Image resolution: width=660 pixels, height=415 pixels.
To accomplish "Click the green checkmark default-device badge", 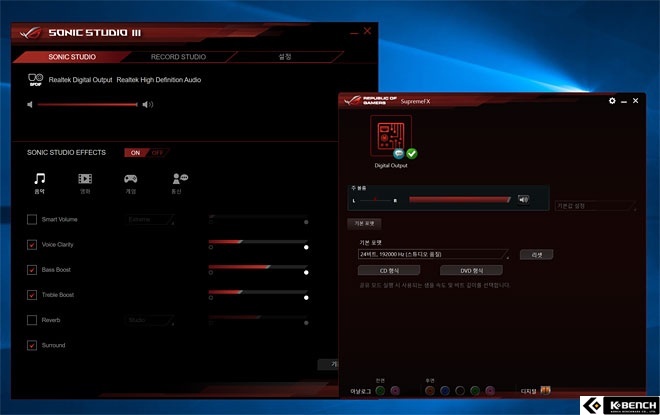I will [412, 154].
